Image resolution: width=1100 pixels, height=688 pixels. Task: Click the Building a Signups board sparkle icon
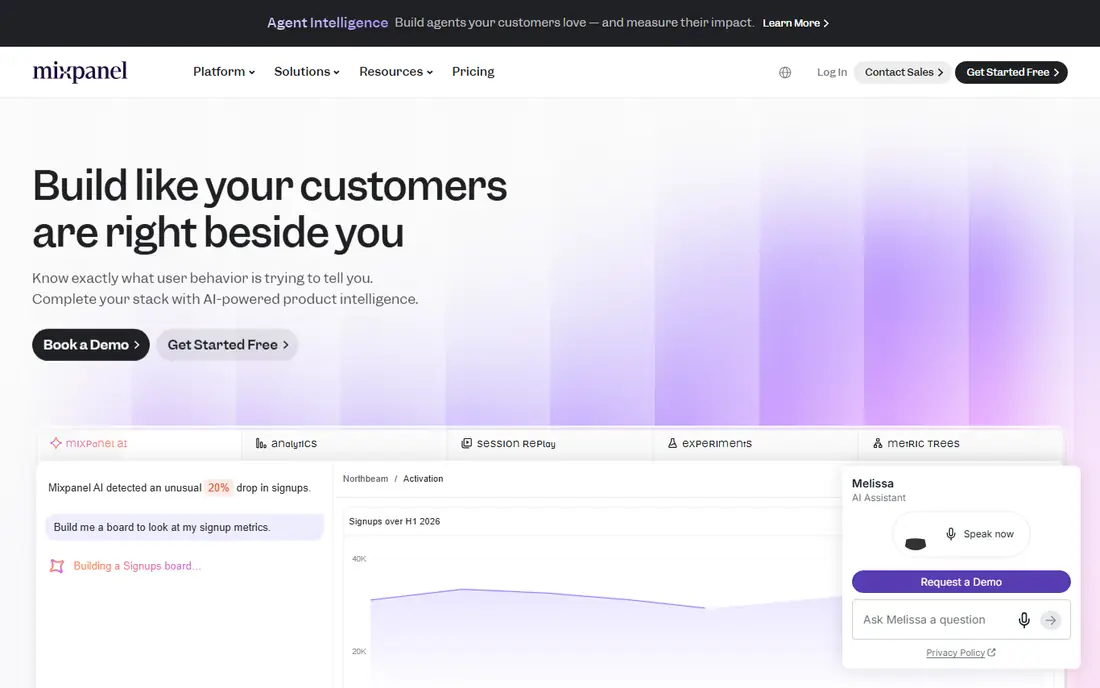(x=57, y=566)
